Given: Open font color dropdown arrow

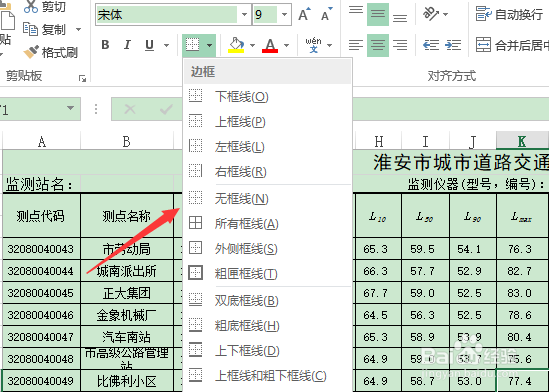Looking at the screenshot, I should tap(286, 45).
